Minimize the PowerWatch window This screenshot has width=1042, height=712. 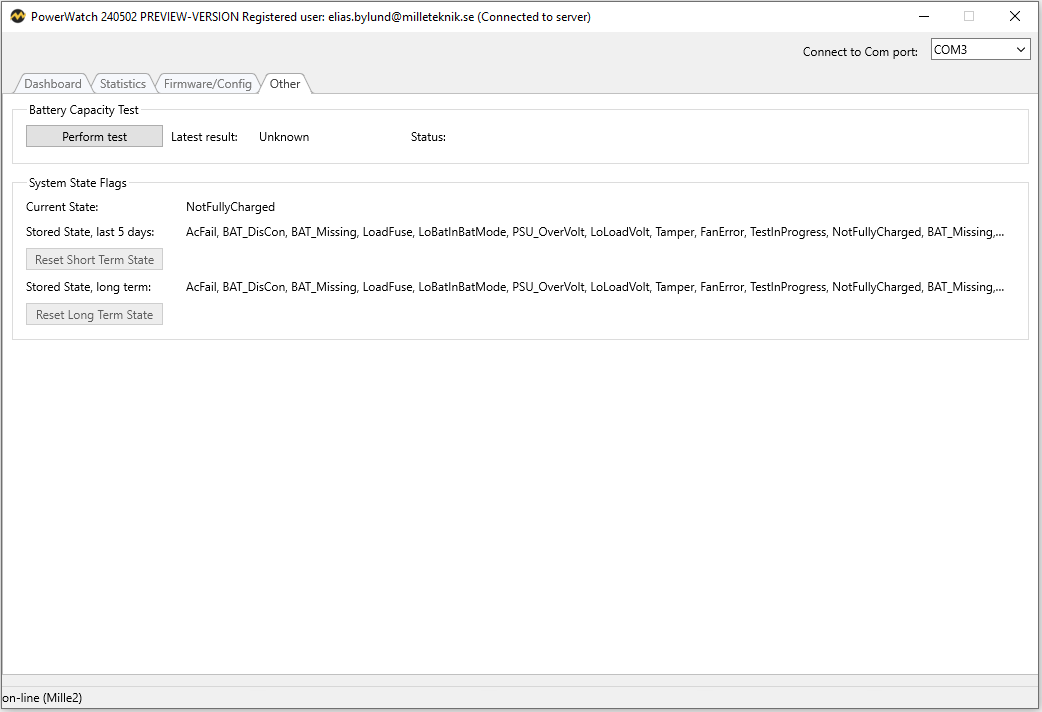tap(923, 16)
